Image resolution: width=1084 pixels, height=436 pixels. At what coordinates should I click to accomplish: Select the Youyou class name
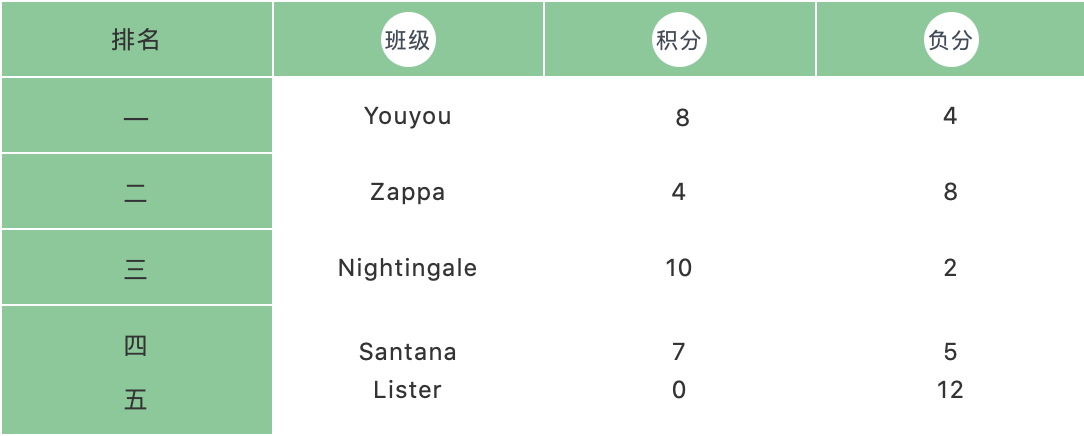(x=408, y=116)
